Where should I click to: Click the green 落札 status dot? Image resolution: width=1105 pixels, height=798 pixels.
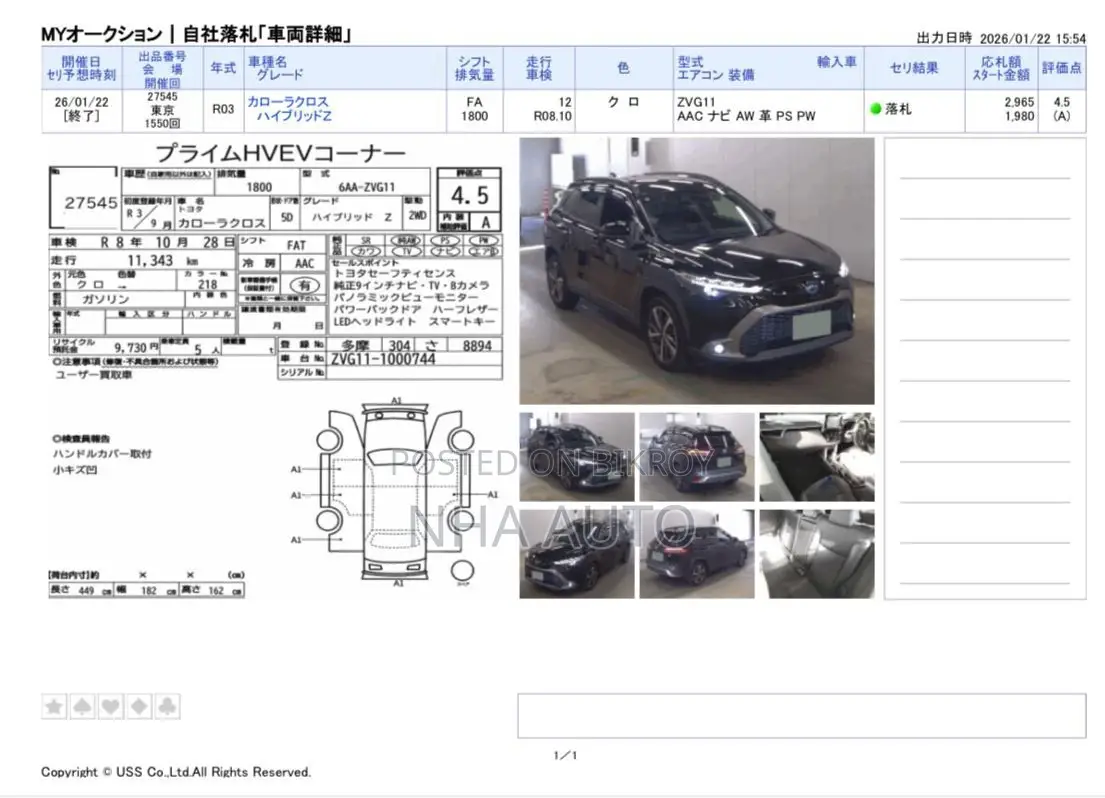876,109
